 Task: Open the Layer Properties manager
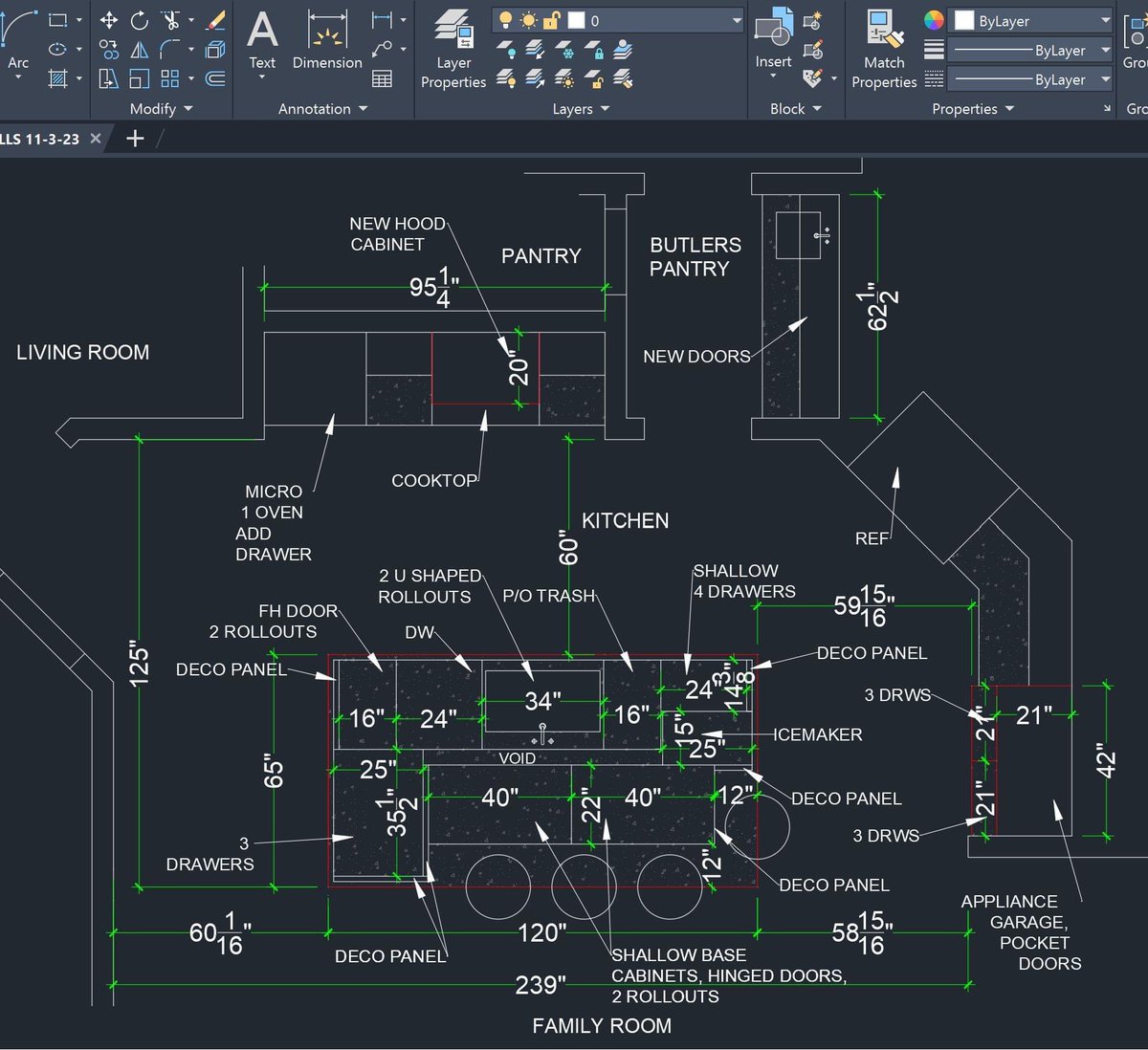(453, 43)
